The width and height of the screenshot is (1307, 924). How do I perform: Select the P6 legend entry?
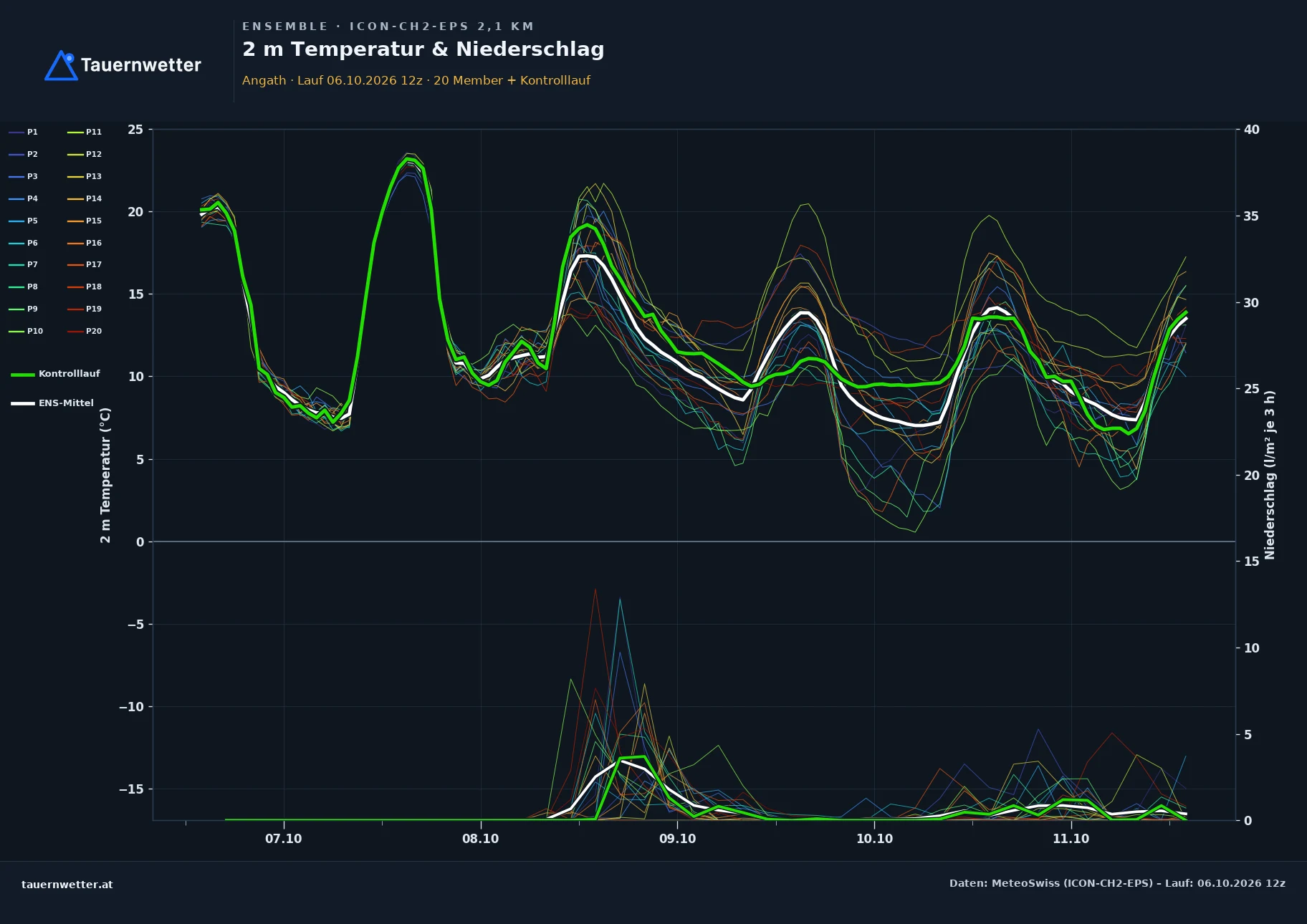pos(23,243)
